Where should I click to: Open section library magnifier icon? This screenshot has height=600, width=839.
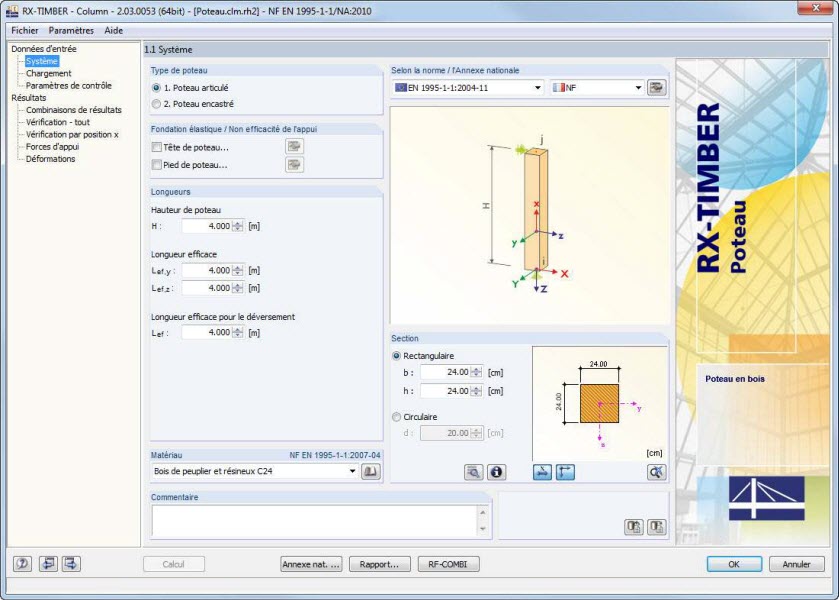474,472
